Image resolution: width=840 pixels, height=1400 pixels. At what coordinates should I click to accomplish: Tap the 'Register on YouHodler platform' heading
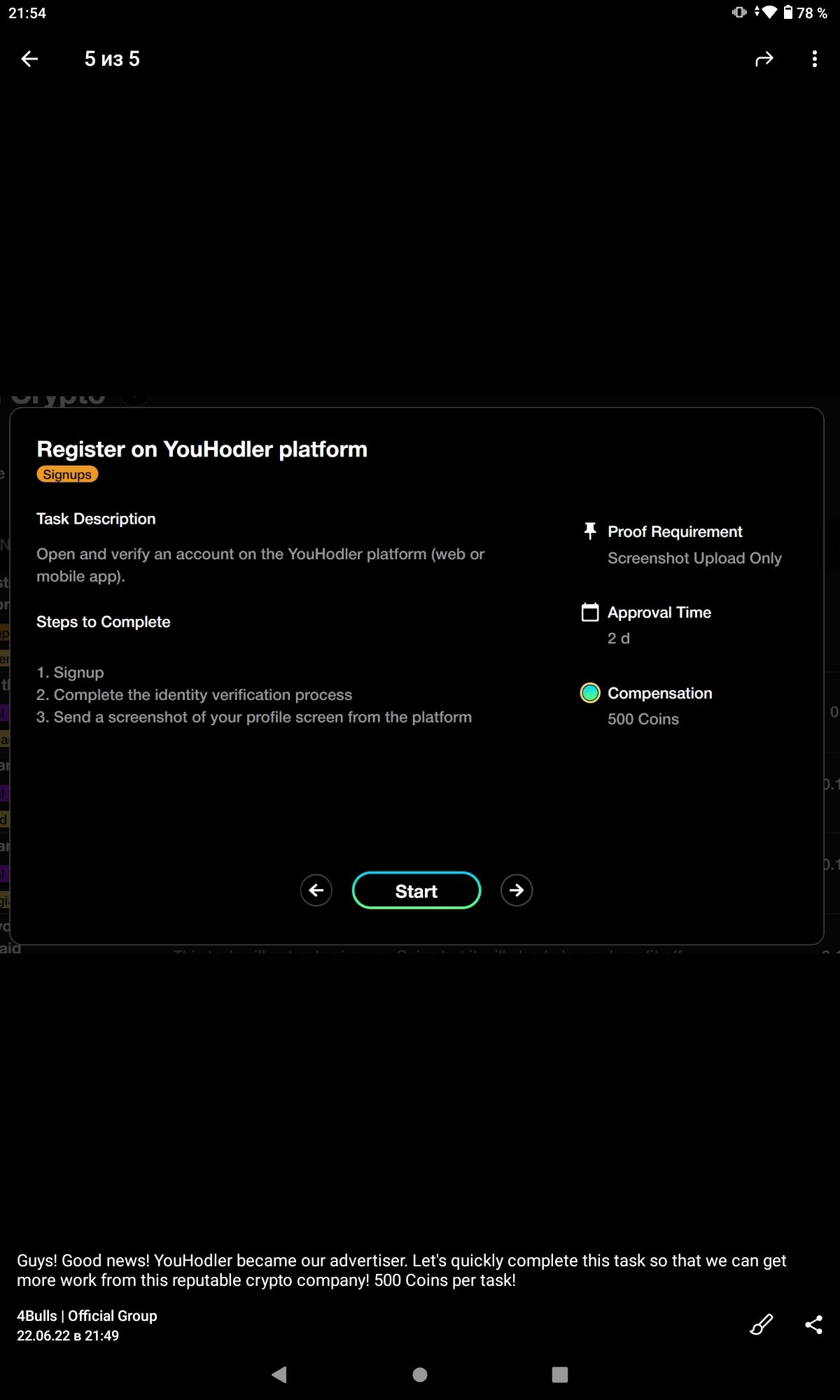coord(202,449)
